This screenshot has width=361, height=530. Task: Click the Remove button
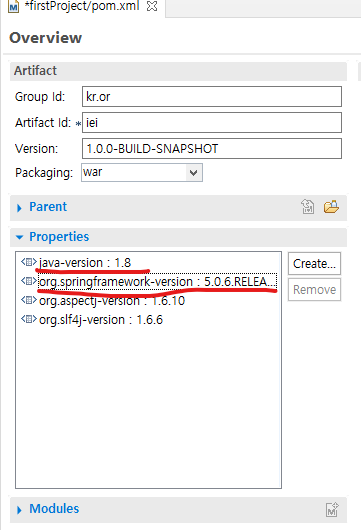click(x=314, y=290)
